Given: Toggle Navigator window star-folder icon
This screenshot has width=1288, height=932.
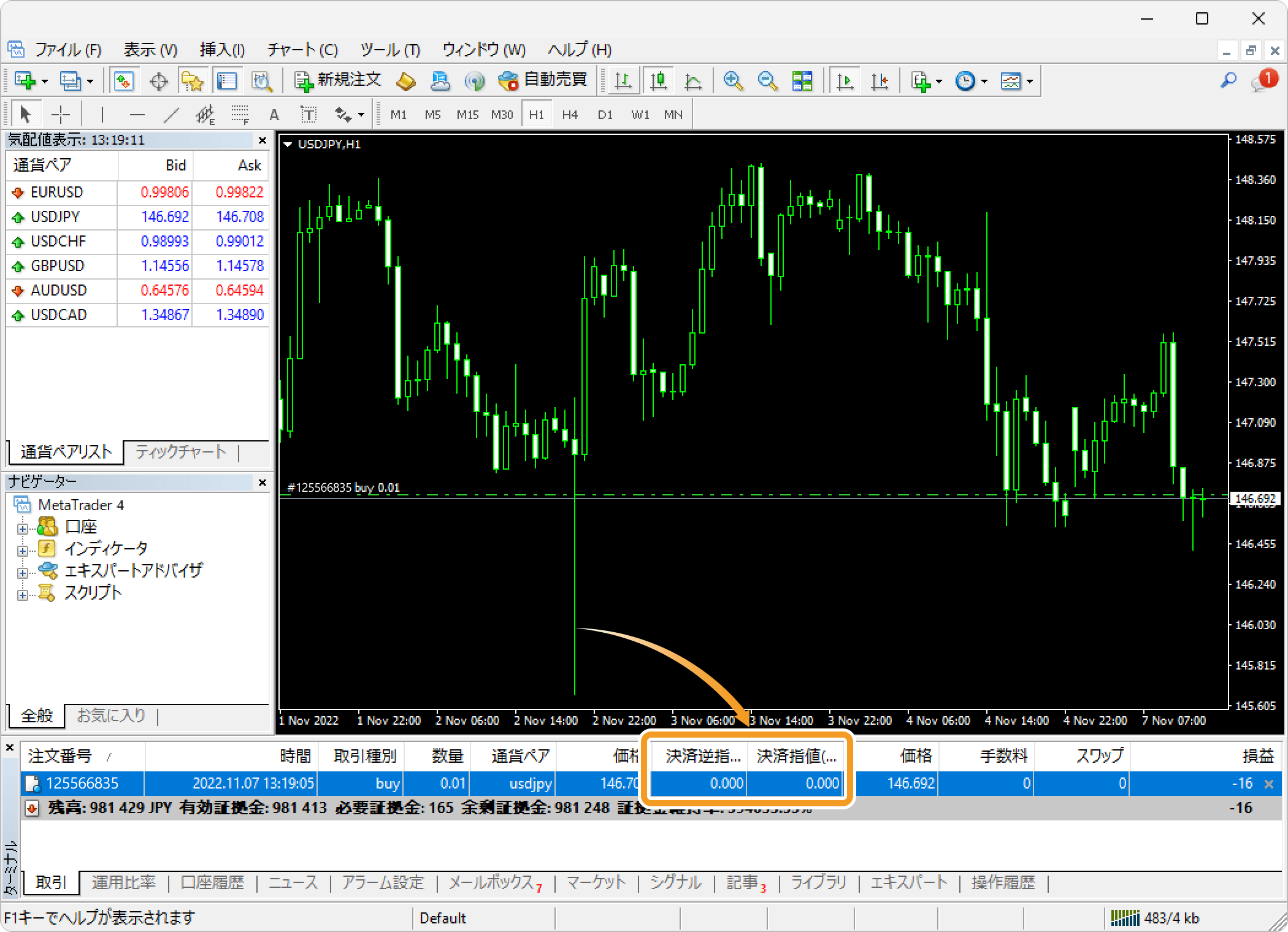Looking at the screenshot, I should click(192, 81).
